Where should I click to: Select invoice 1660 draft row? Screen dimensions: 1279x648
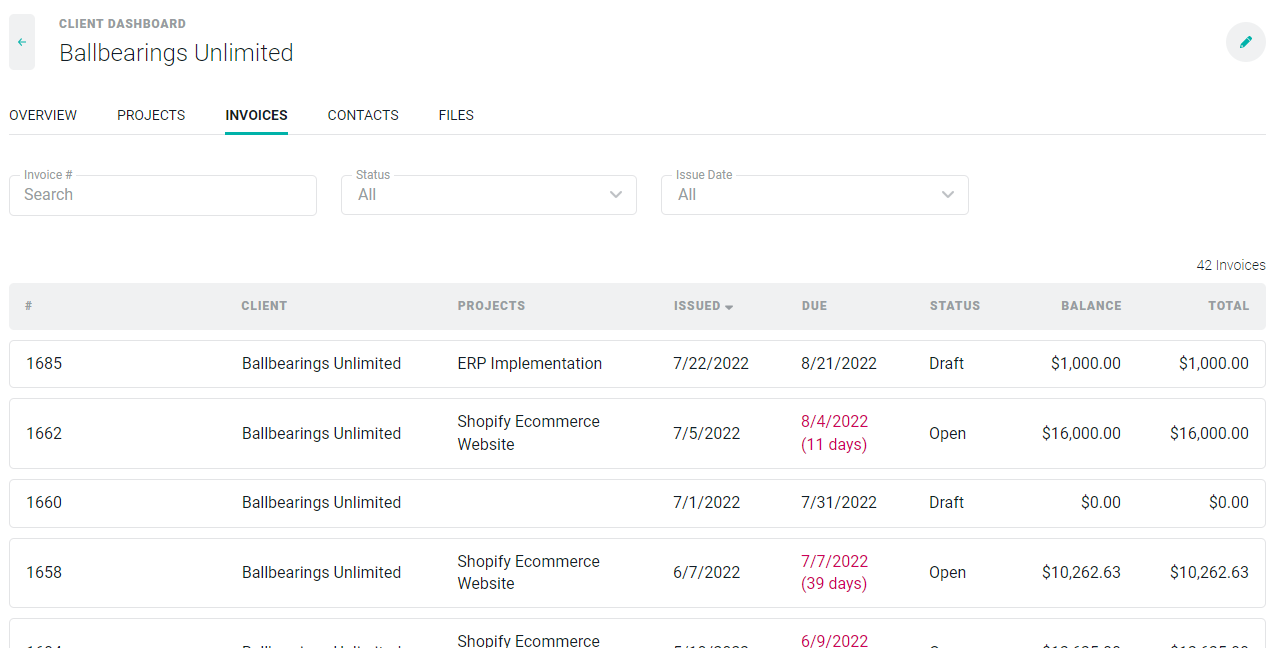44,503
